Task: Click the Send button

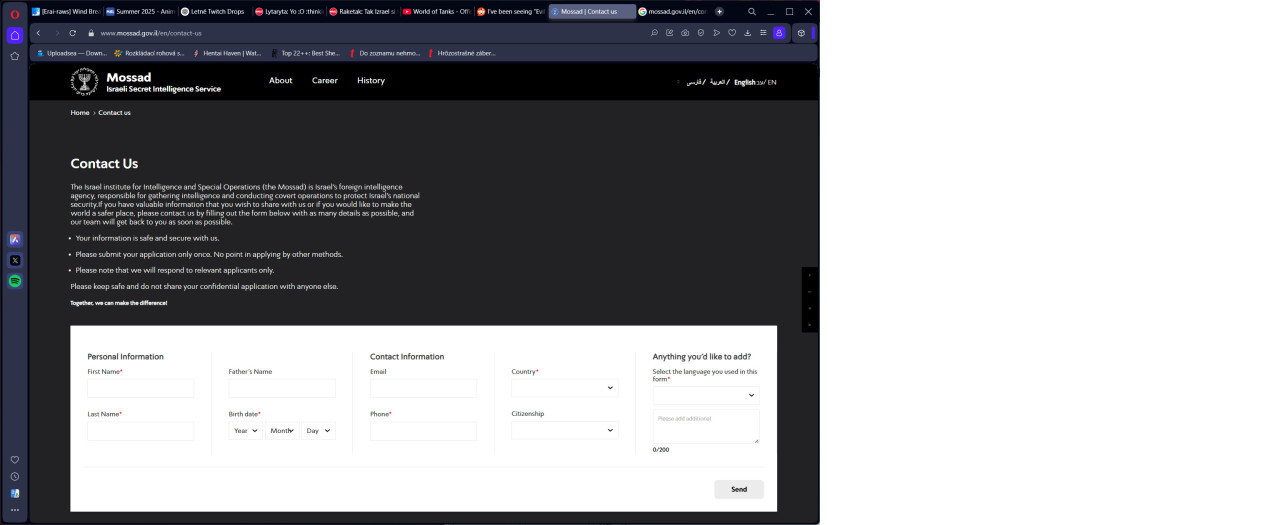Action: pos(739,489)
